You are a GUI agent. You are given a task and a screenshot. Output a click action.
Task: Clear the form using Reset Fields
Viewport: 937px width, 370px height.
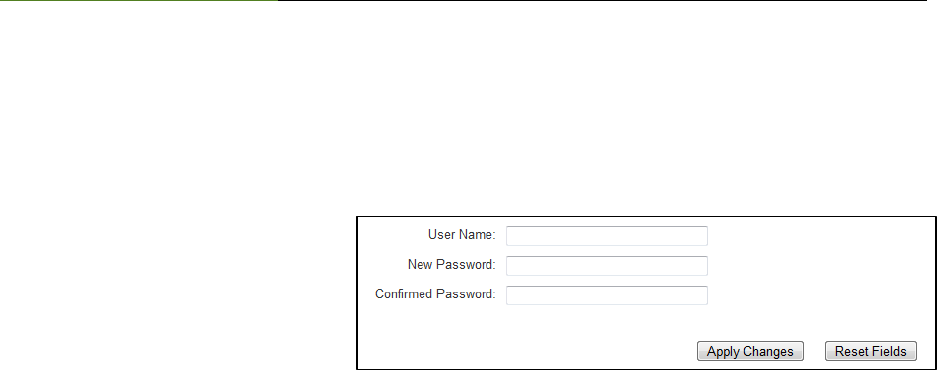(871, 351)
